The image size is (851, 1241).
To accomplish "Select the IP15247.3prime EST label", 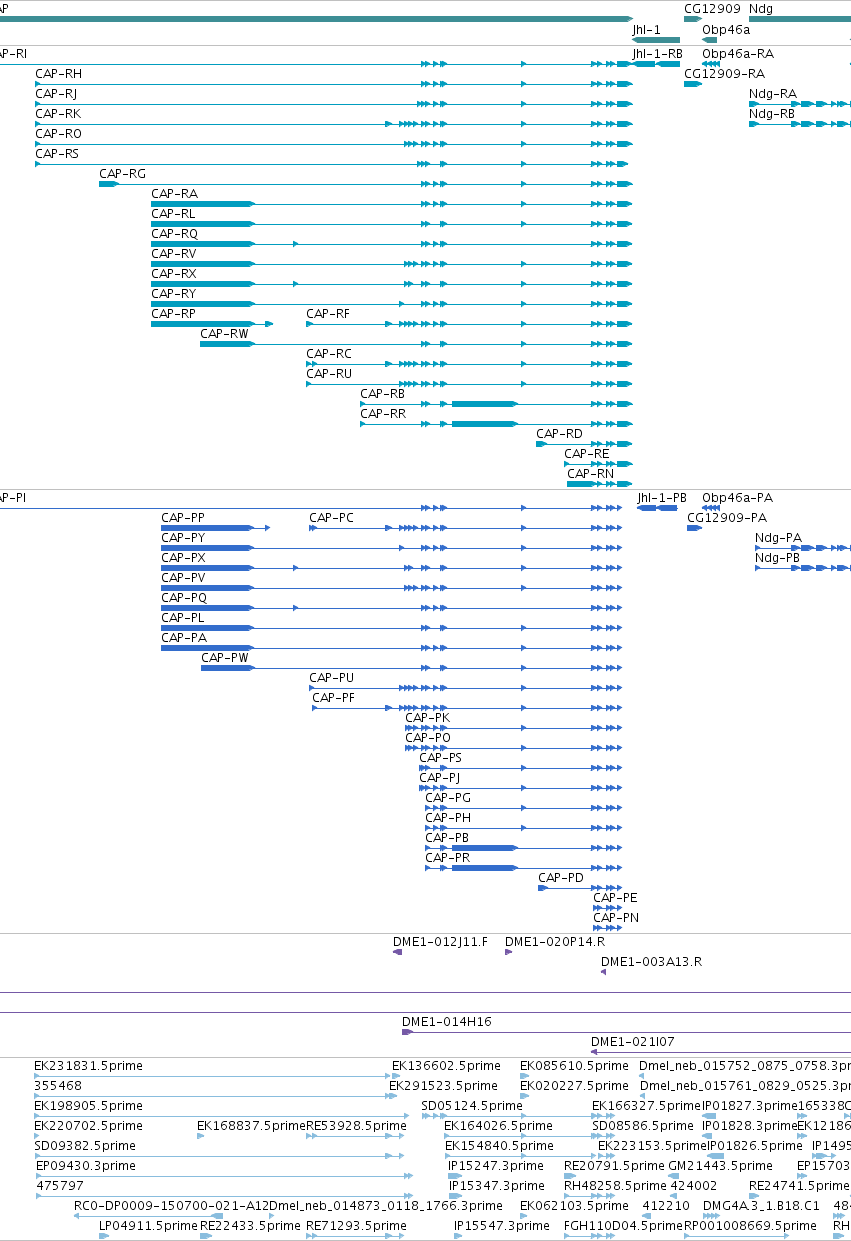I will (496, 1166).
